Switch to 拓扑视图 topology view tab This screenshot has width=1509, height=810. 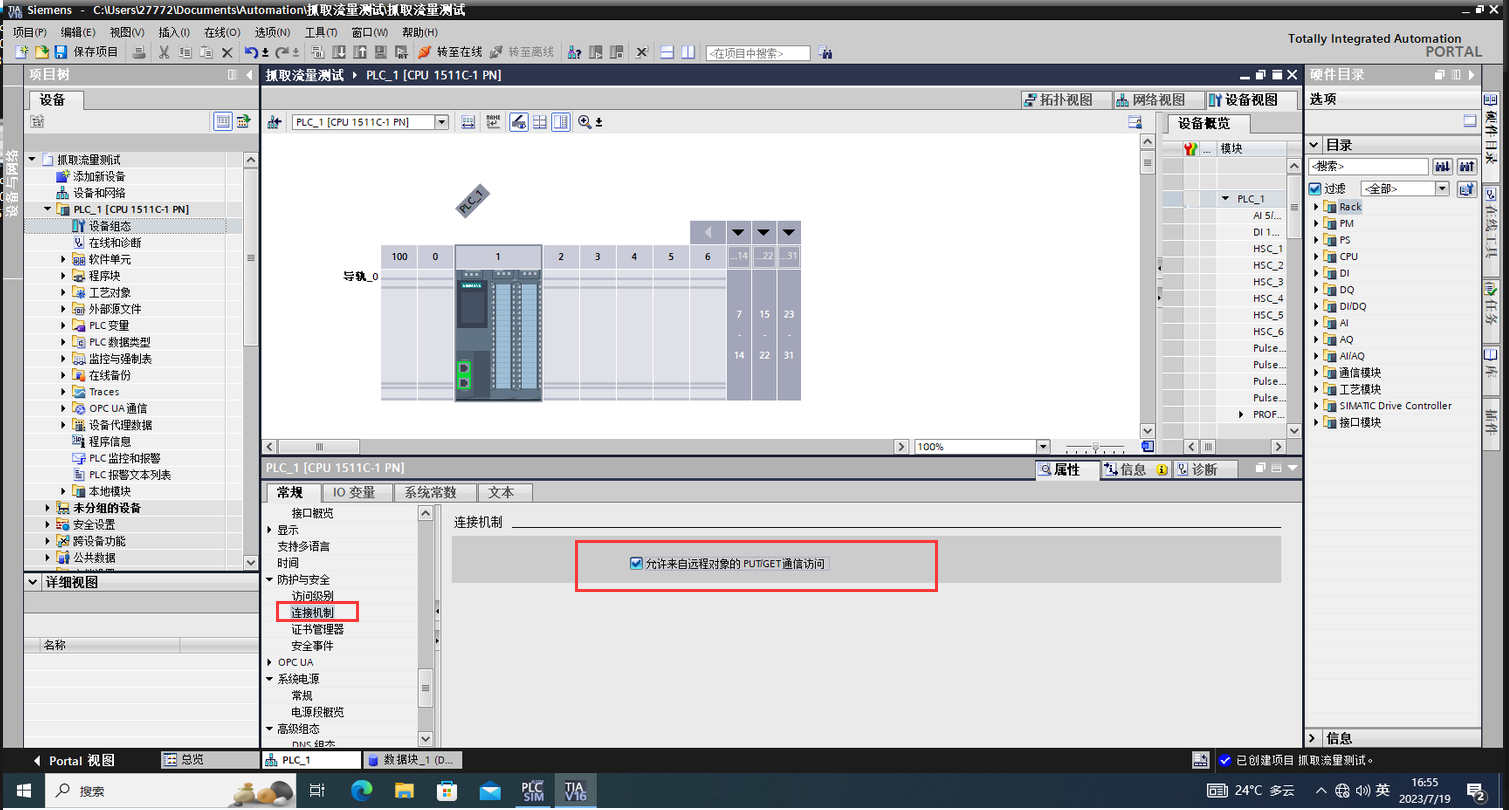tap(1067, 100)
